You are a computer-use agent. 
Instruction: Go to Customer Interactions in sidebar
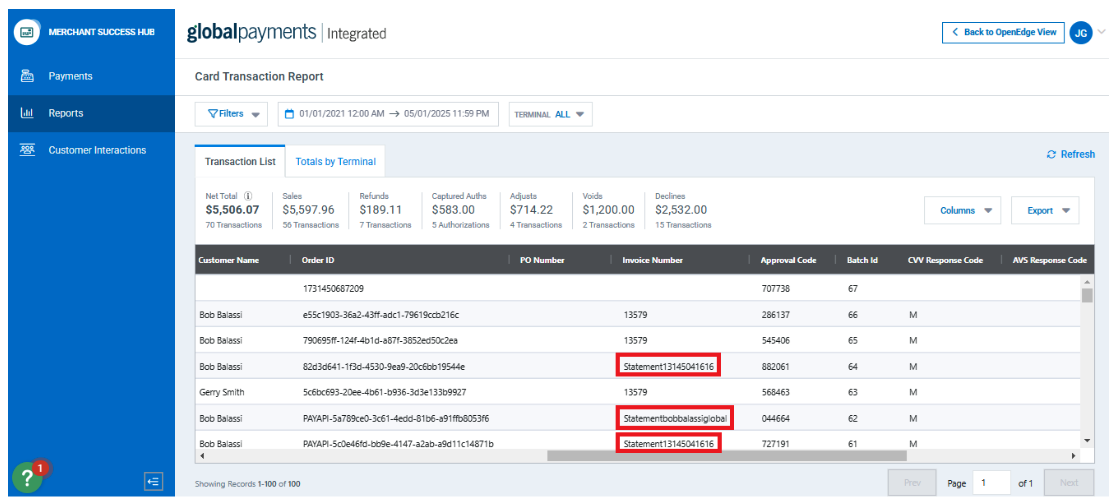coord(97,150)
